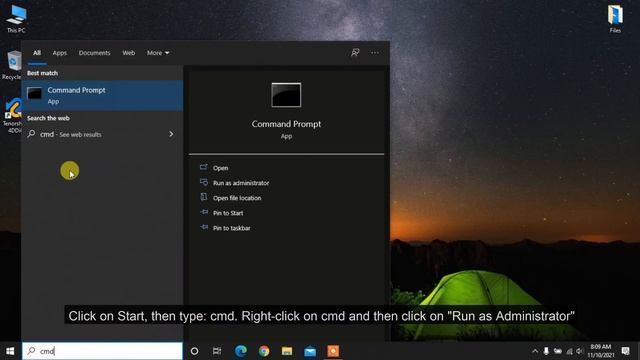The image size is (640, 360).
Task: Select the Tenorshare 4DDiG desktop icon
Action: 12,116
